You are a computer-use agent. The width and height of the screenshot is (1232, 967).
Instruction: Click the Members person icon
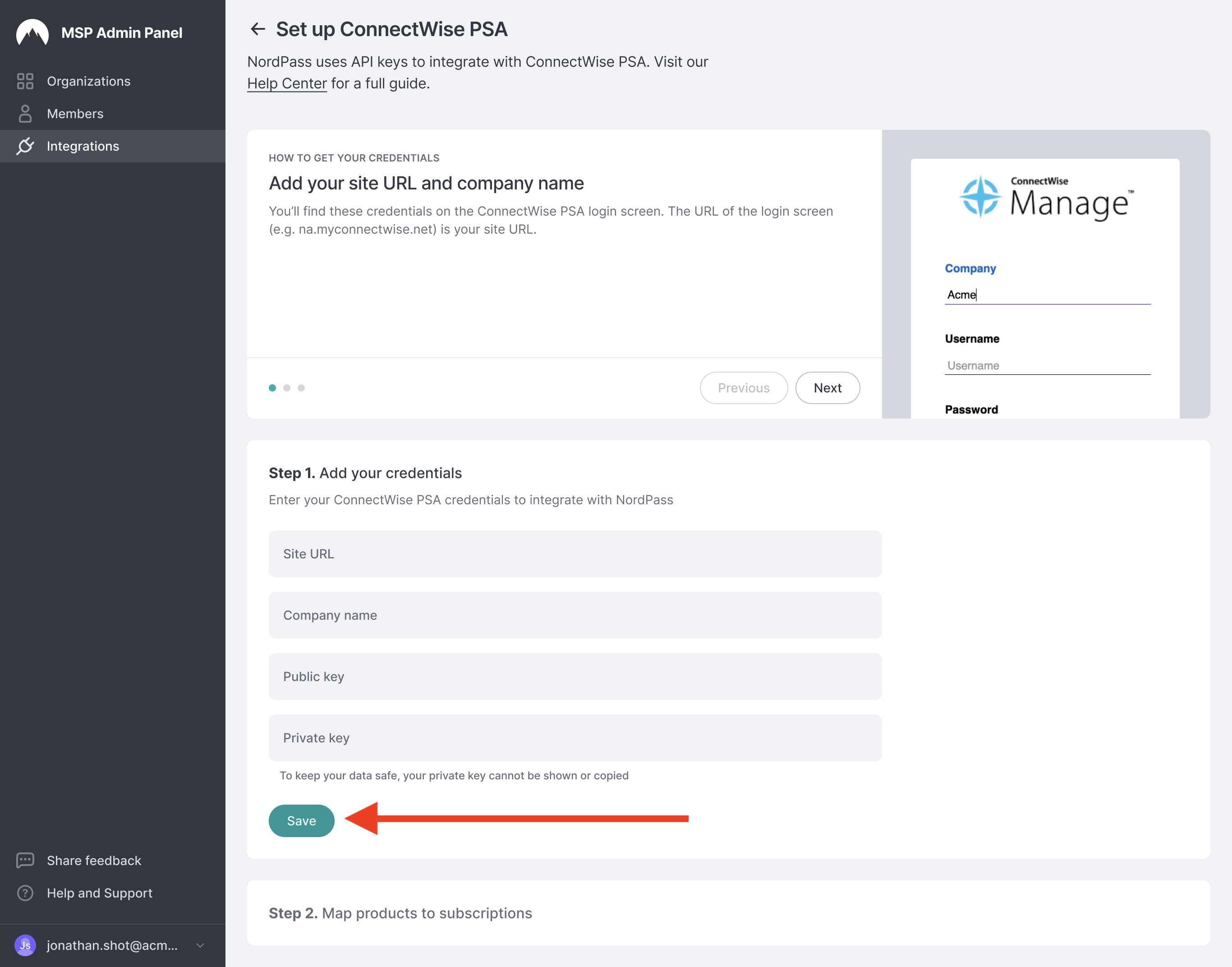[x=25, y=113]
